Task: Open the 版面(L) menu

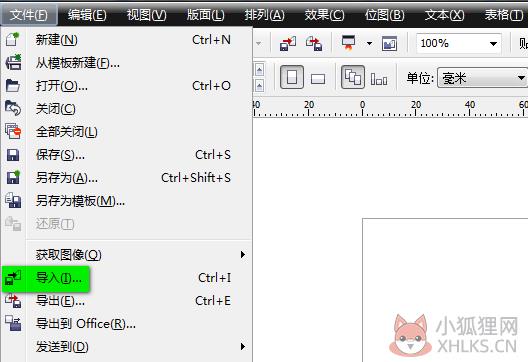Action: point(205,15)
